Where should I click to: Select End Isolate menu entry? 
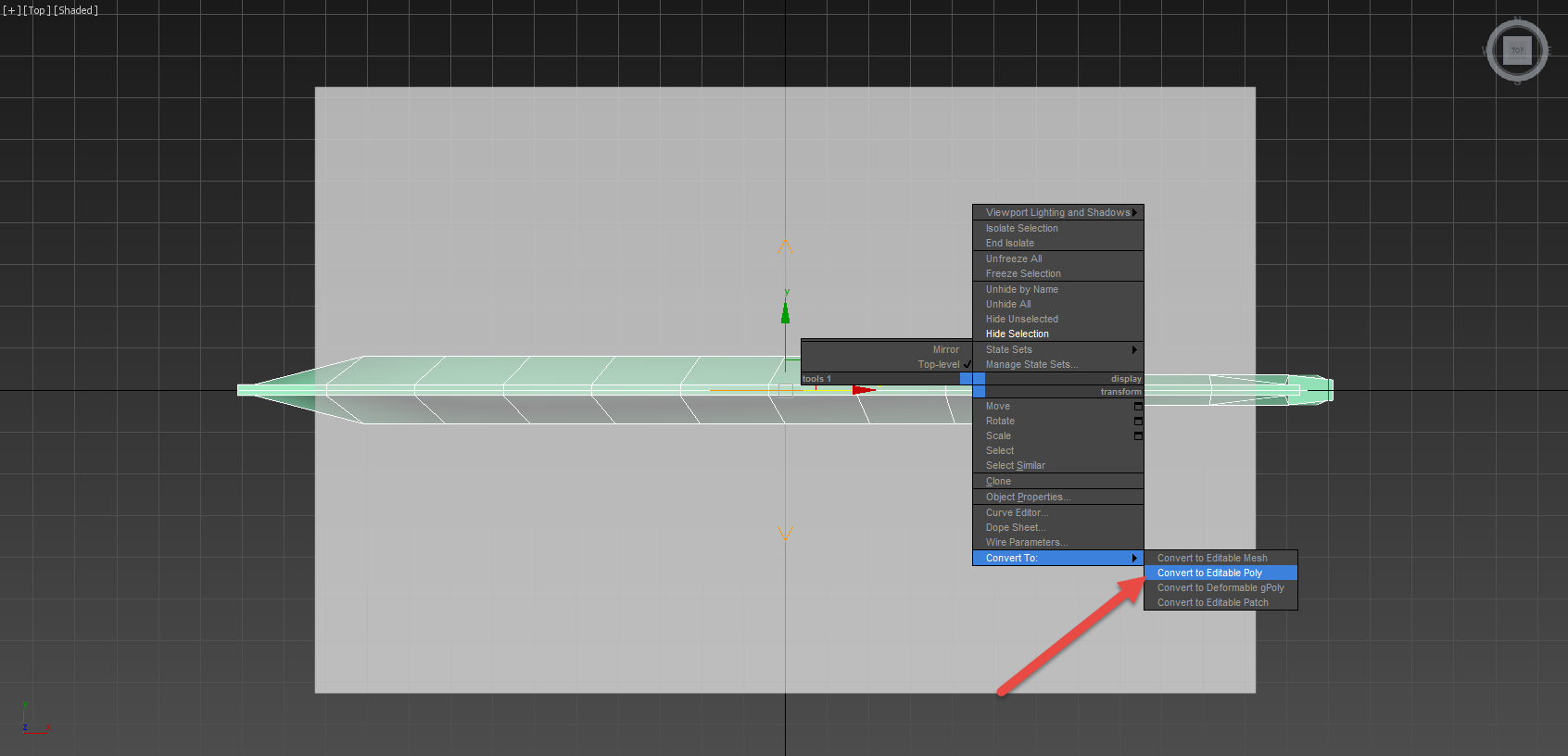tap(1058, 244)
